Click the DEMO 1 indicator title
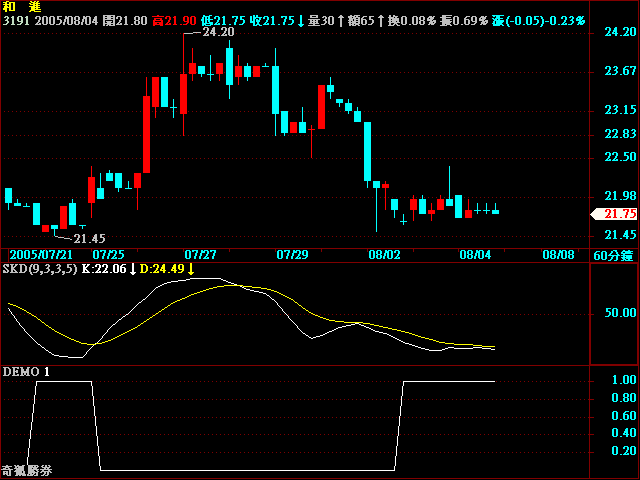640x480 pixels. tap(26, 372)
